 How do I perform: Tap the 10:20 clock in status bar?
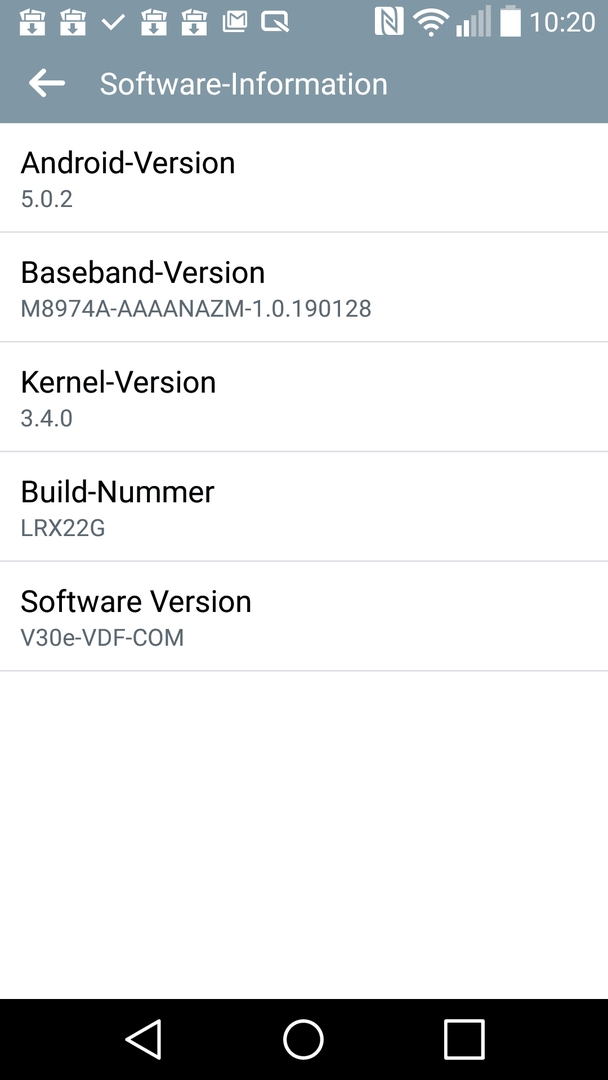pyautogui.click(x=562, y=22)
